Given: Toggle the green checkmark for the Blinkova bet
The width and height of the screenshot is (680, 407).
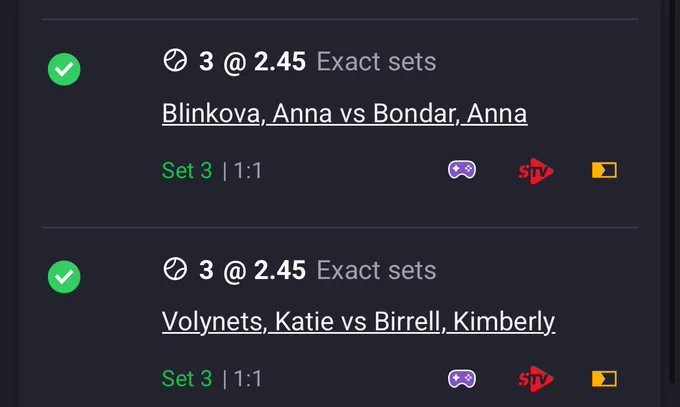Looking at the screenshot, I should pos(64,69).
